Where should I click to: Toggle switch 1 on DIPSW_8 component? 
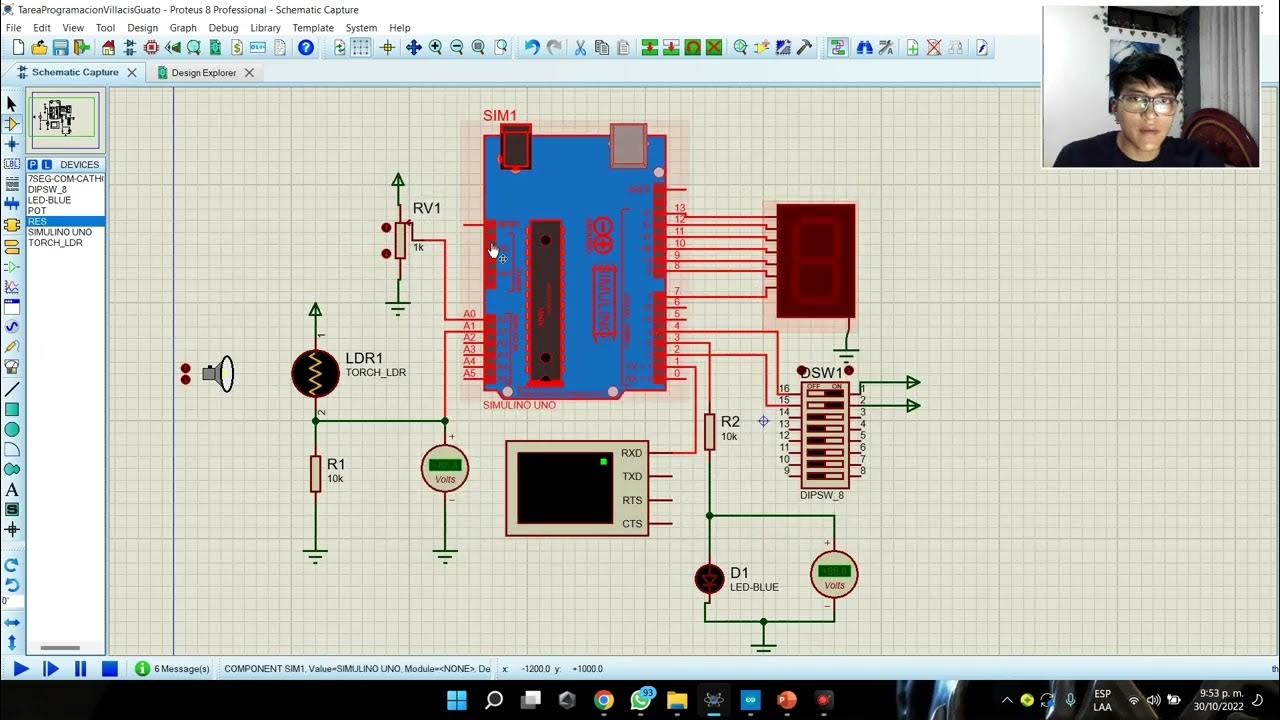click(x=825, y=393)
